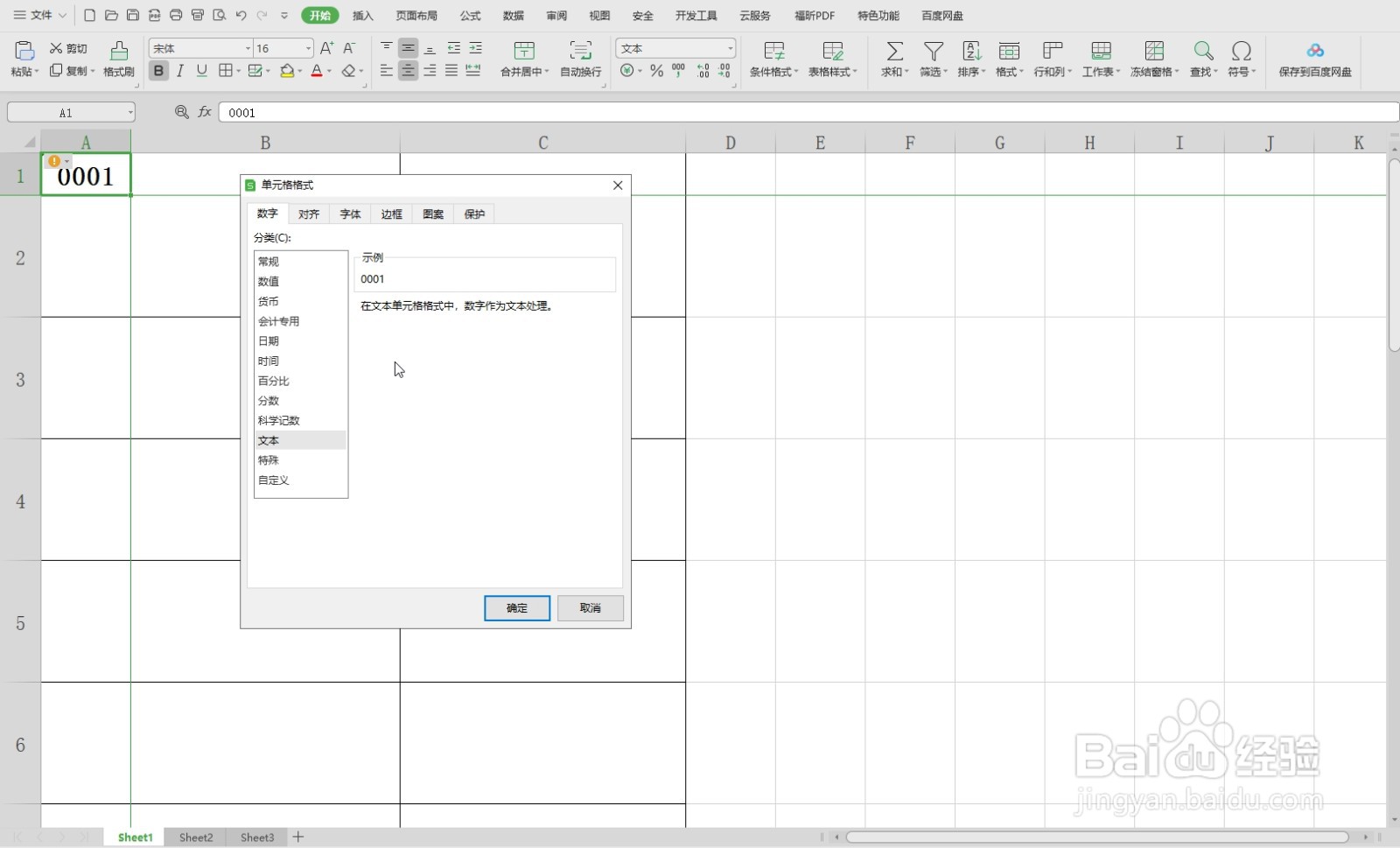
Task: Click the save to Baidu netdisk icon
Action: coord(1315,51)
